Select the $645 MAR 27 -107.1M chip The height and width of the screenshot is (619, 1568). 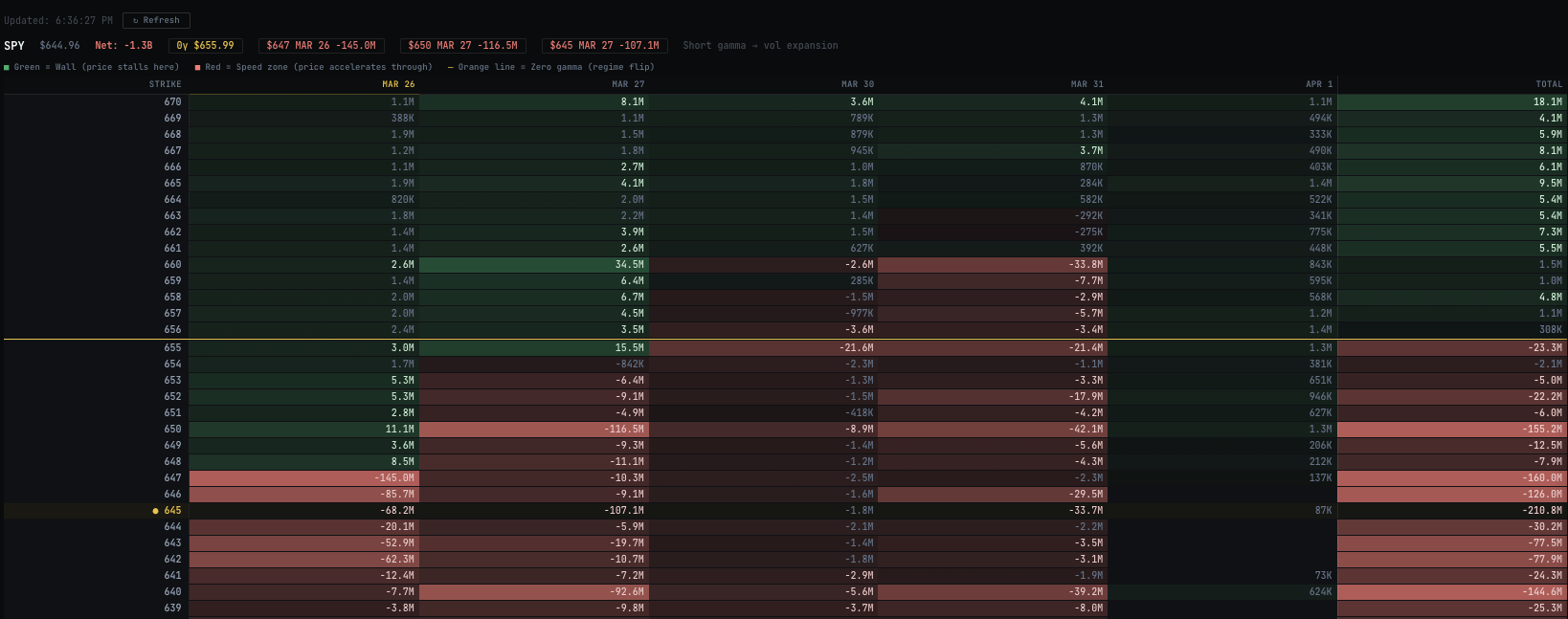[x=604, y=45]
